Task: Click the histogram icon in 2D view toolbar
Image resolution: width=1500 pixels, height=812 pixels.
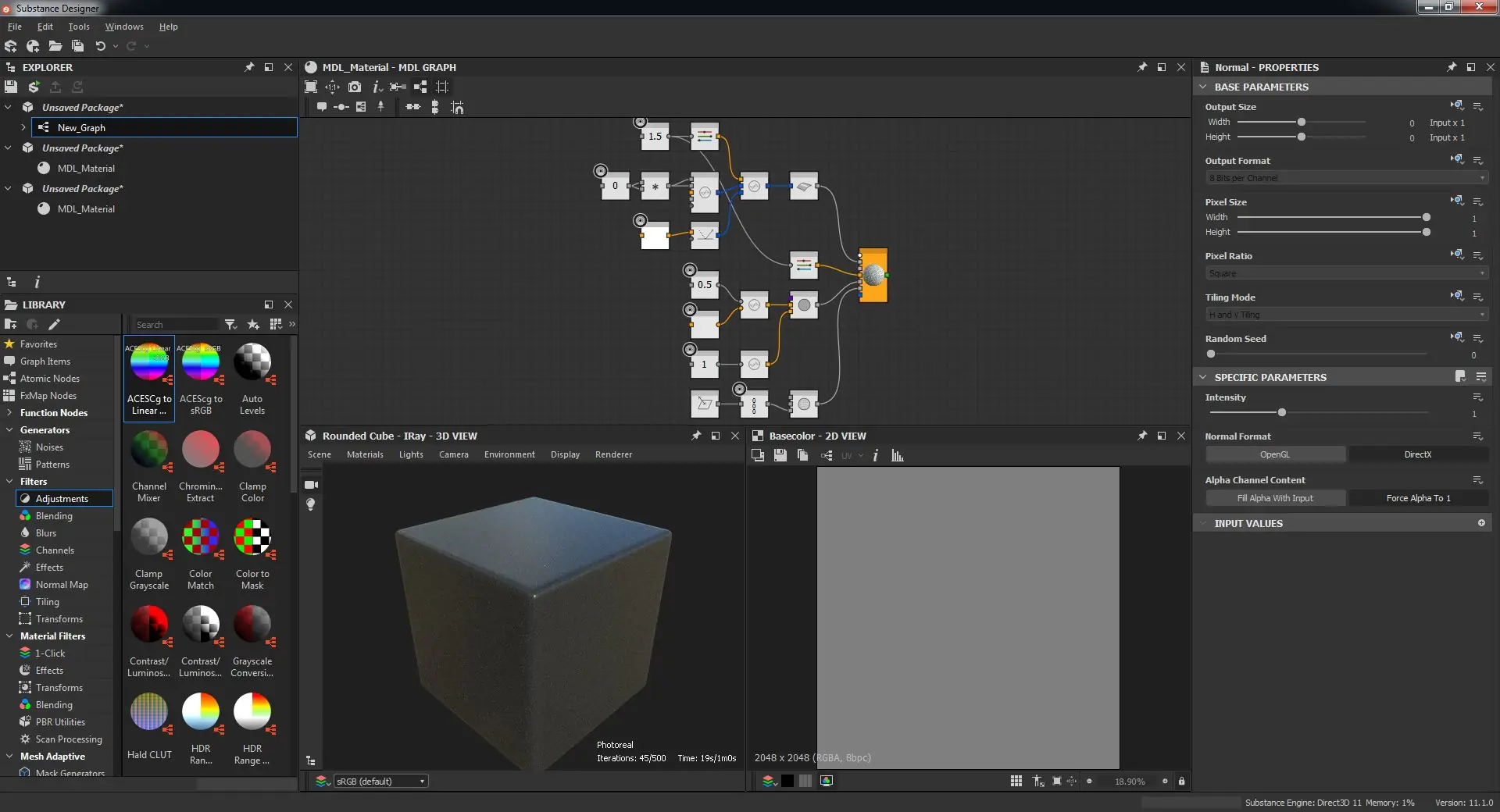Action: tap(896, 455)
